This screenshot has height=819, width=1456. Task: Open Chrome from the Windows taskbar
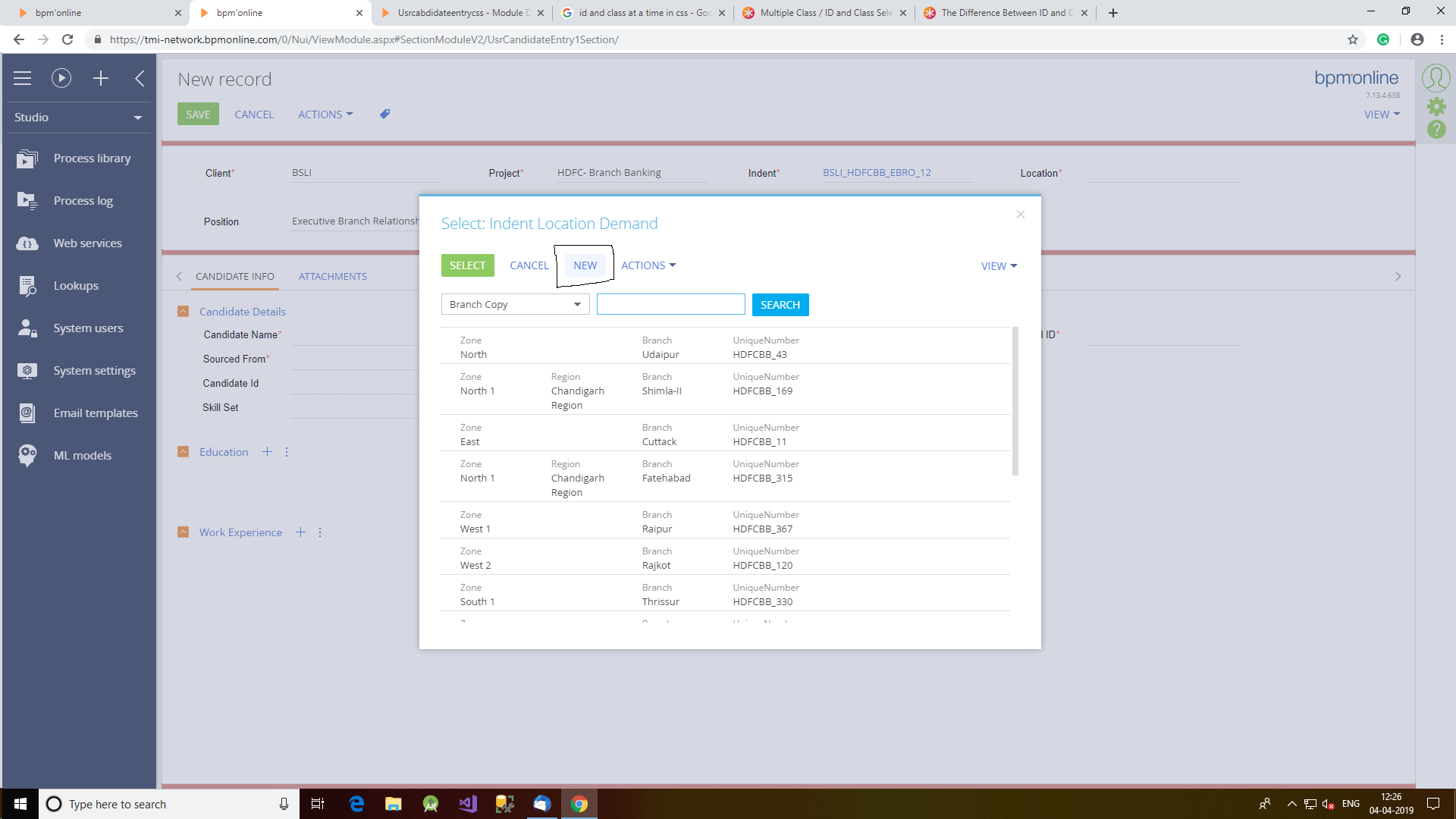click(579, 804)
